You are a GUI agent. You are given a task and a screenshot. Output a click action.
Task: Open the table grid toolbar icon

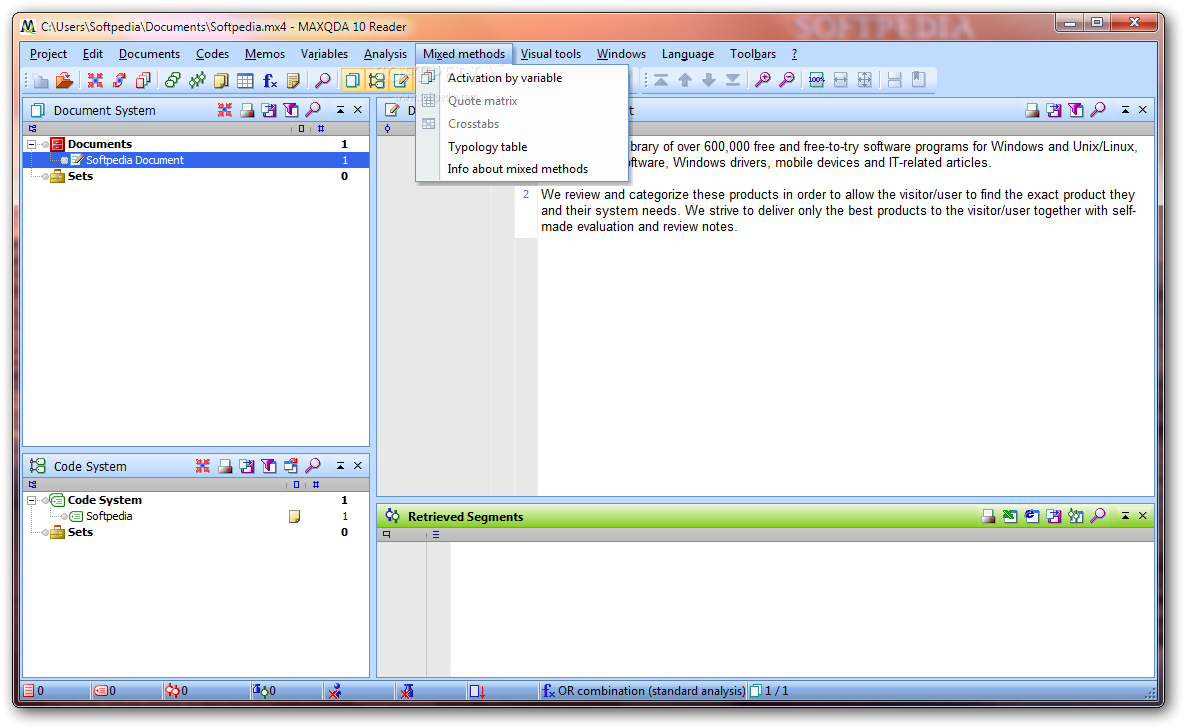pyautogui.click(x=246, y=80)
